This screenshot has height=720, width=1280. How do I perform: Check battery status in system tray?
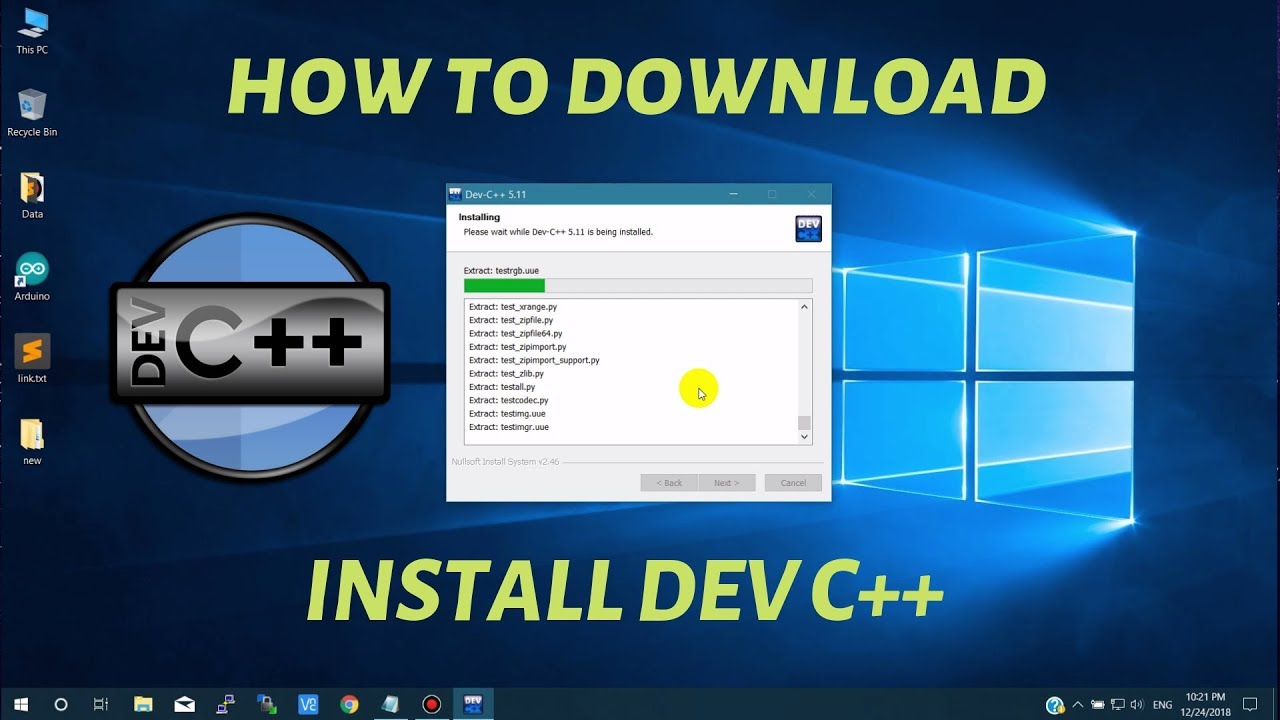(1098, 705)
